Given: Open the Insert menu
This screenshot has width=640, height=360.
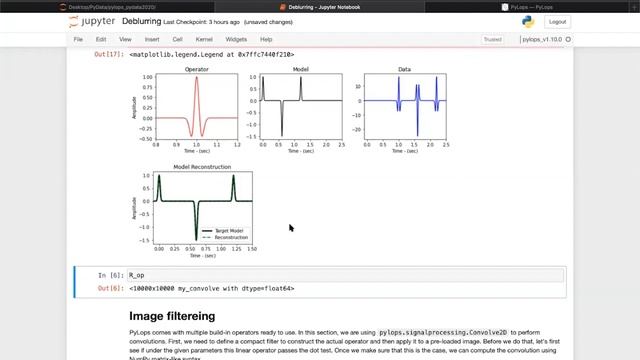Looking at the screenshot, I should (x=152, y=40).
